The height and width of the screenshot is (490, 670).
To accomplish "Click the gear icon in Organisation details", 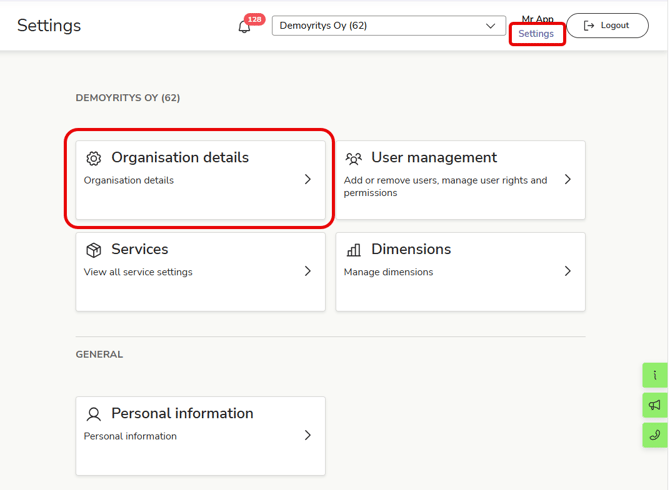I will coord(94,158).
